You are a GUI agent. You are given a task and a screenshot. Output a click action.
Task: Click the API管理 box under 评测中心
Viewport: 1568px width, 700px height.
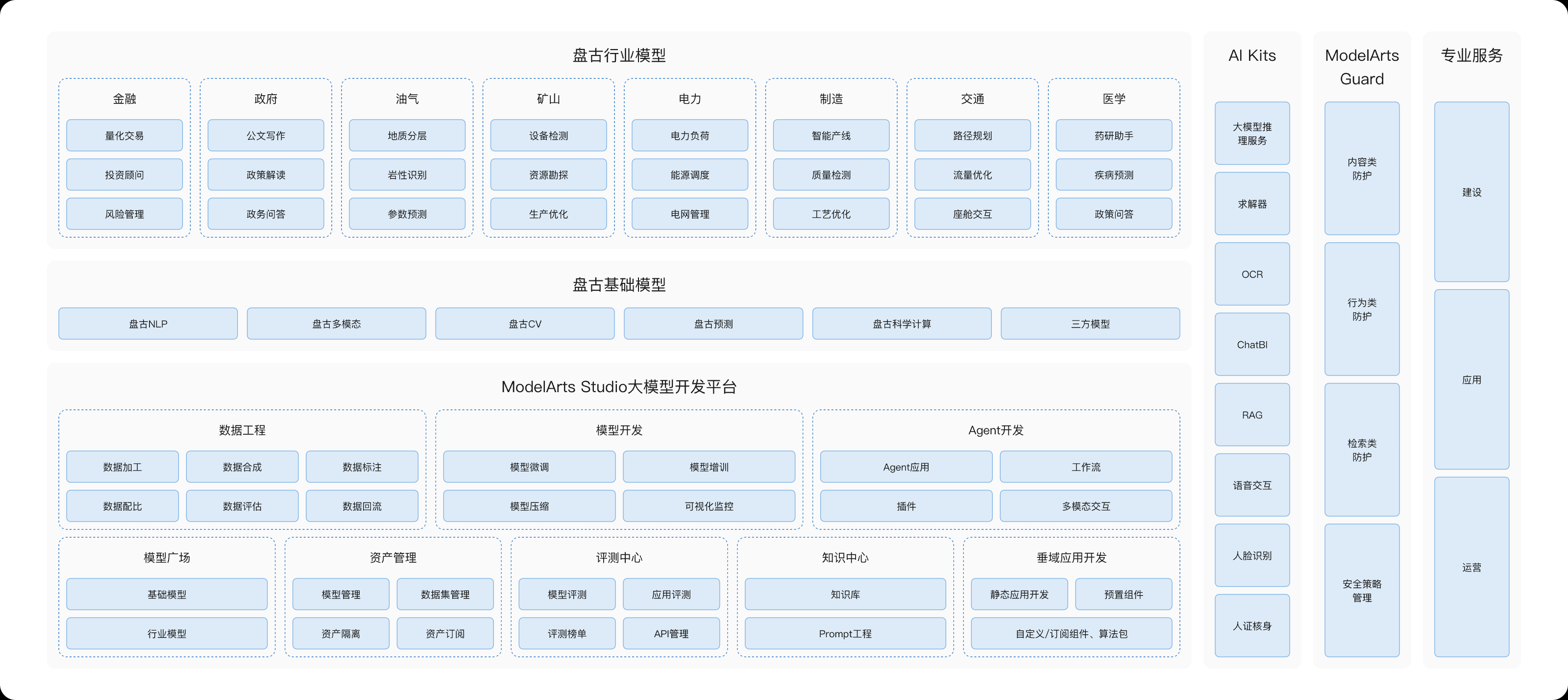tap(671, 633)
